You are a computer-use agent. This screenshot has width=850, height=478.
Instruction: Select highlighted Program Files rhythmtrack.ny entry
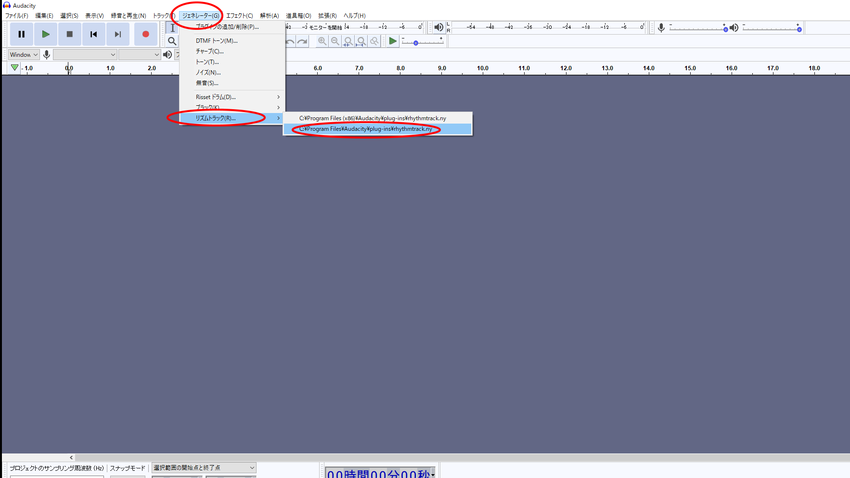(x=377, y=129)
